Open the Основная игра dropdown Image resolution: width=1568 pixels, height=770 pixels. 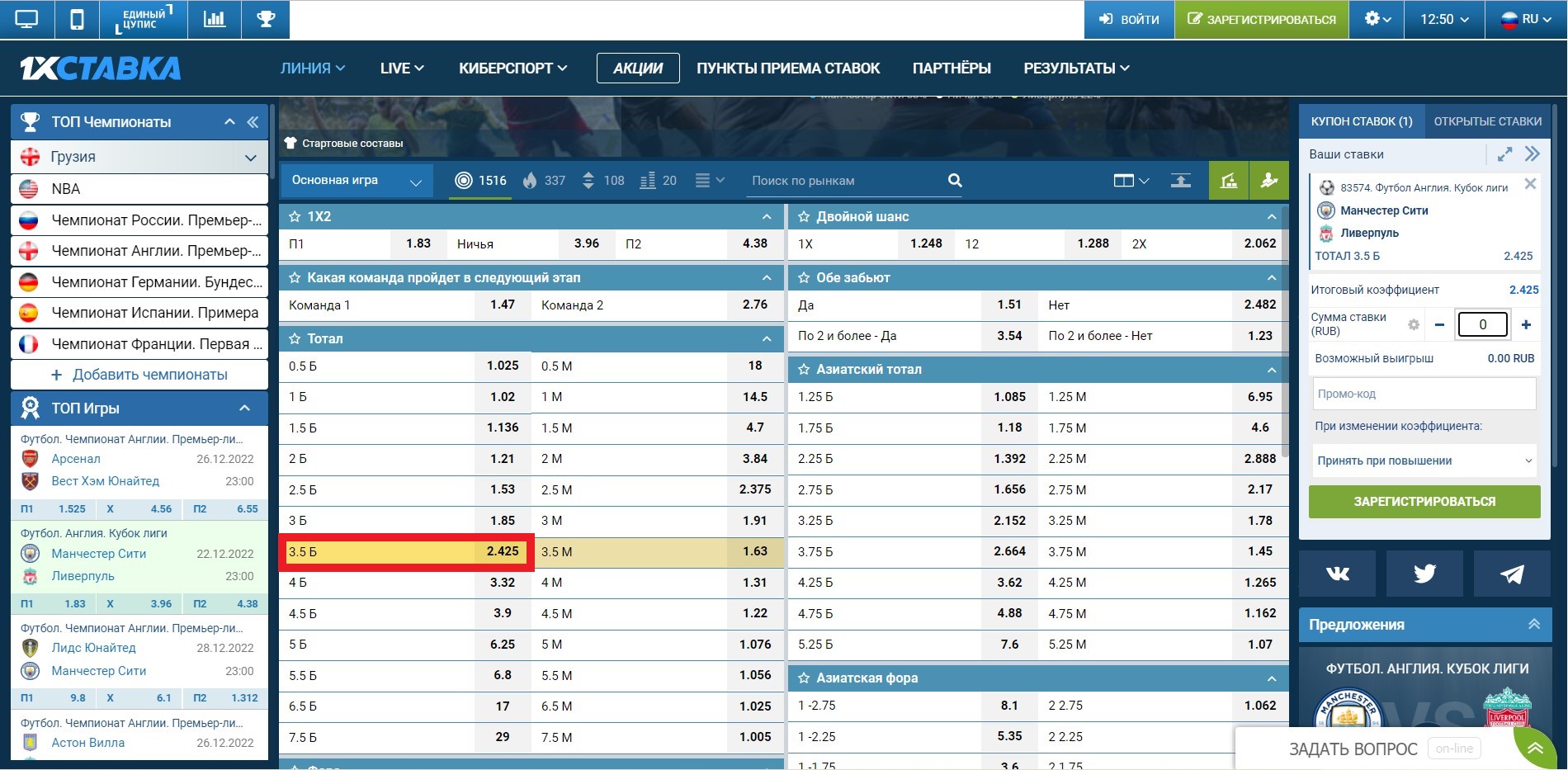357,181
